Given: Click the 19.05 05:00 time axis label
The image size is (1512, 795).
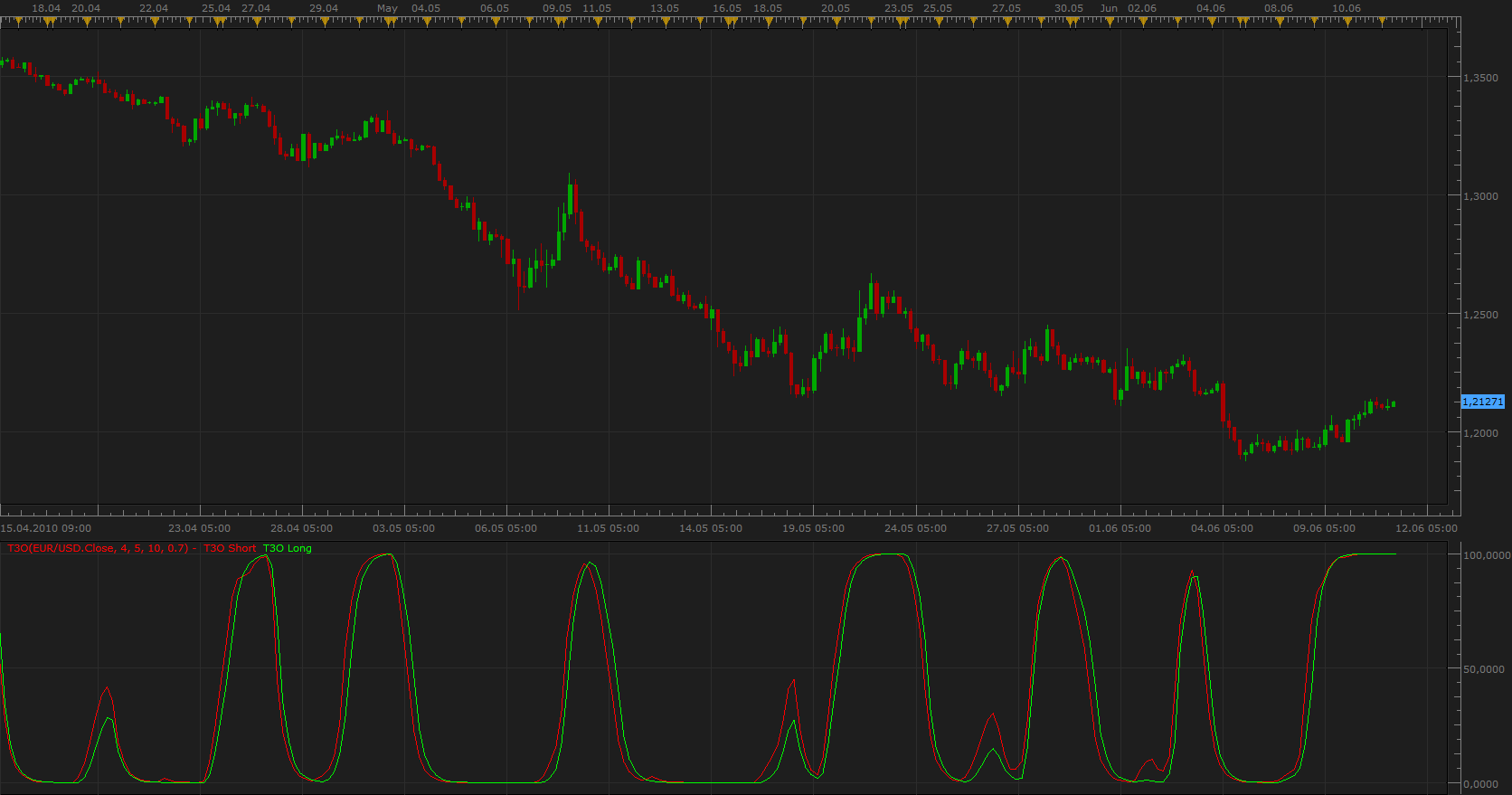Looking at the screenshot, I should tap(814, 528).
